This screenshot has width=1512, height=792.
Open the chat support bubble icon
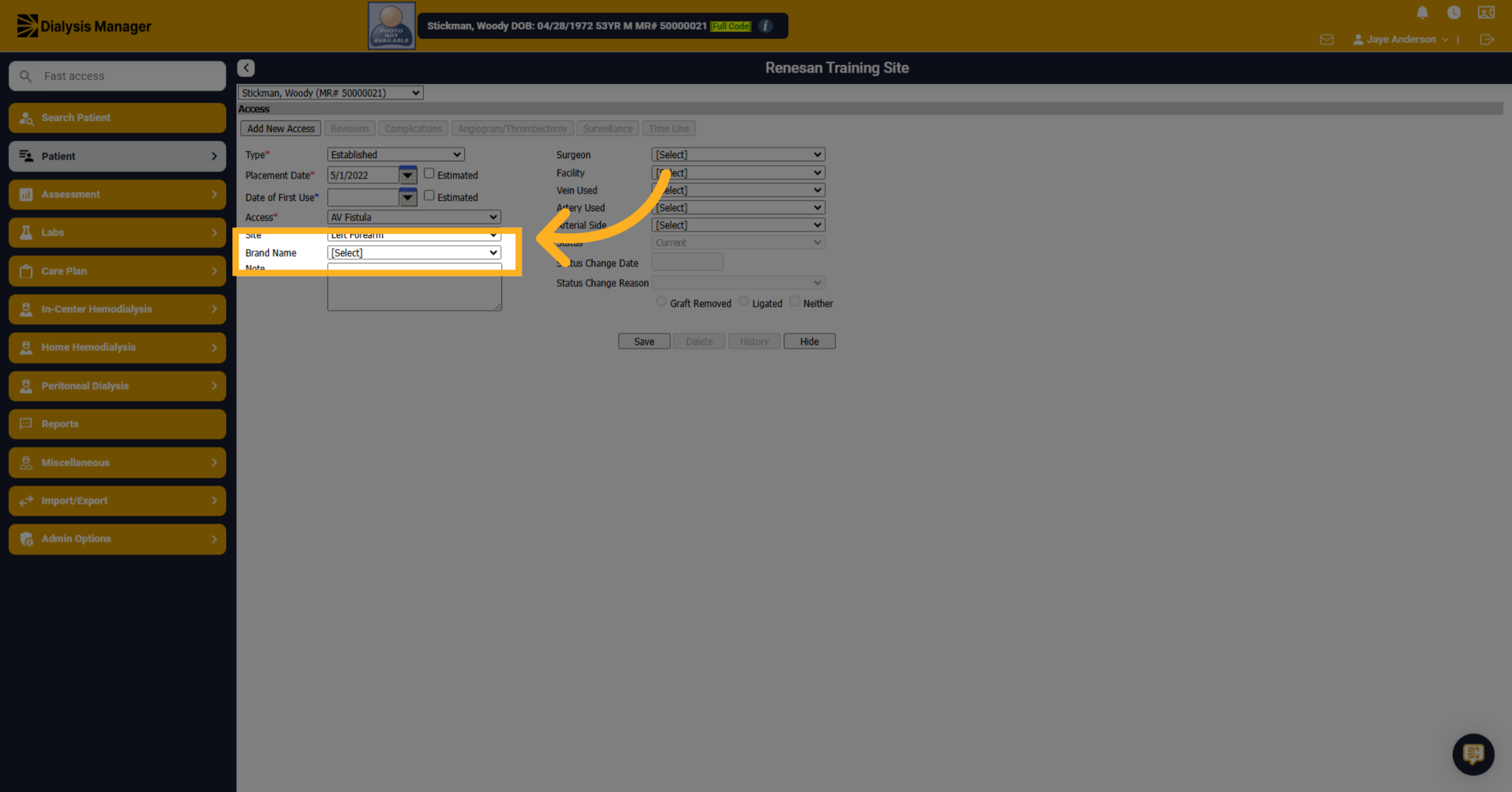tap(1473, 754)
